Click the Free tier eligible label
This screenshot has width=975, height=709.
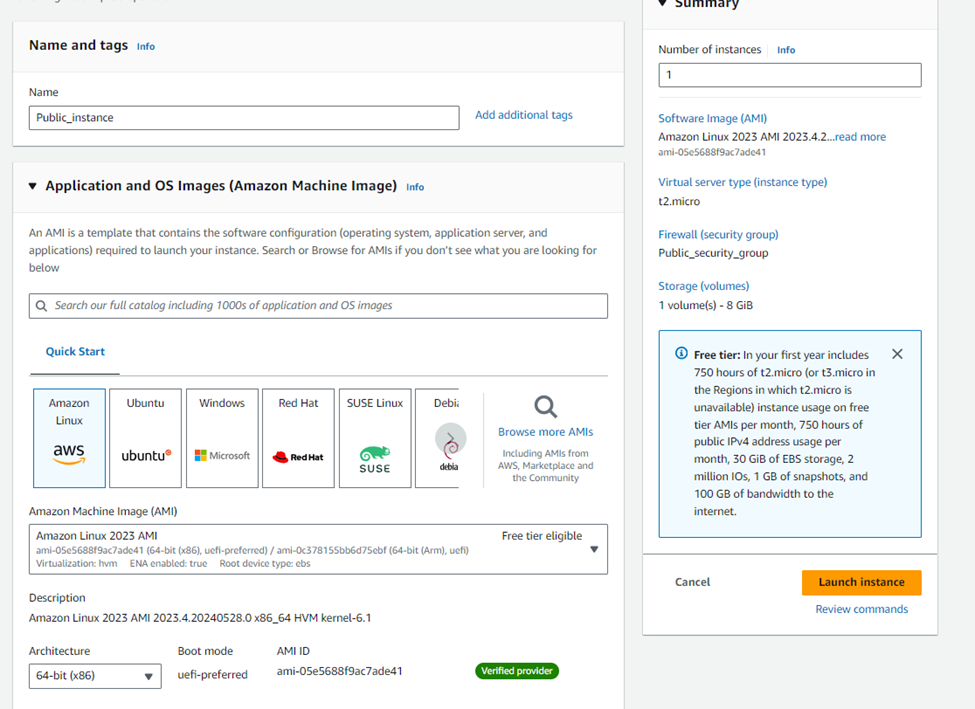(542, 536)
